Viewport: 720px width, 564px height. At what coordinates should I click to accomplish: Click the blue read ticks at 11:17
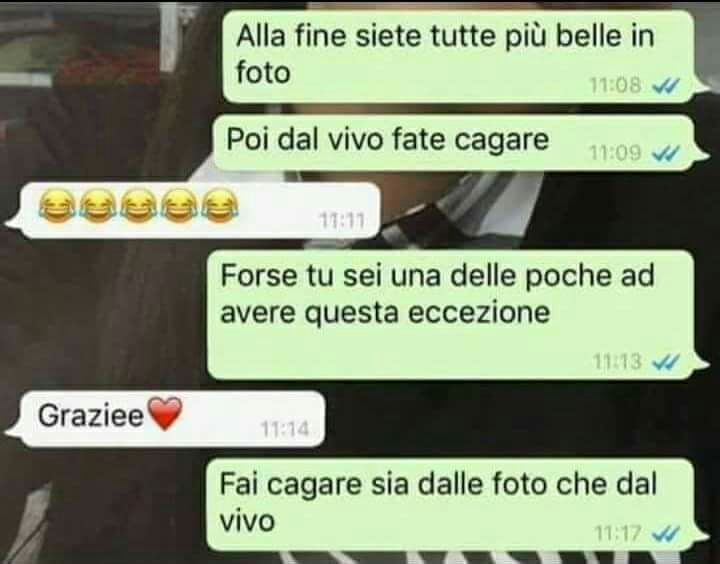(666, 534)
